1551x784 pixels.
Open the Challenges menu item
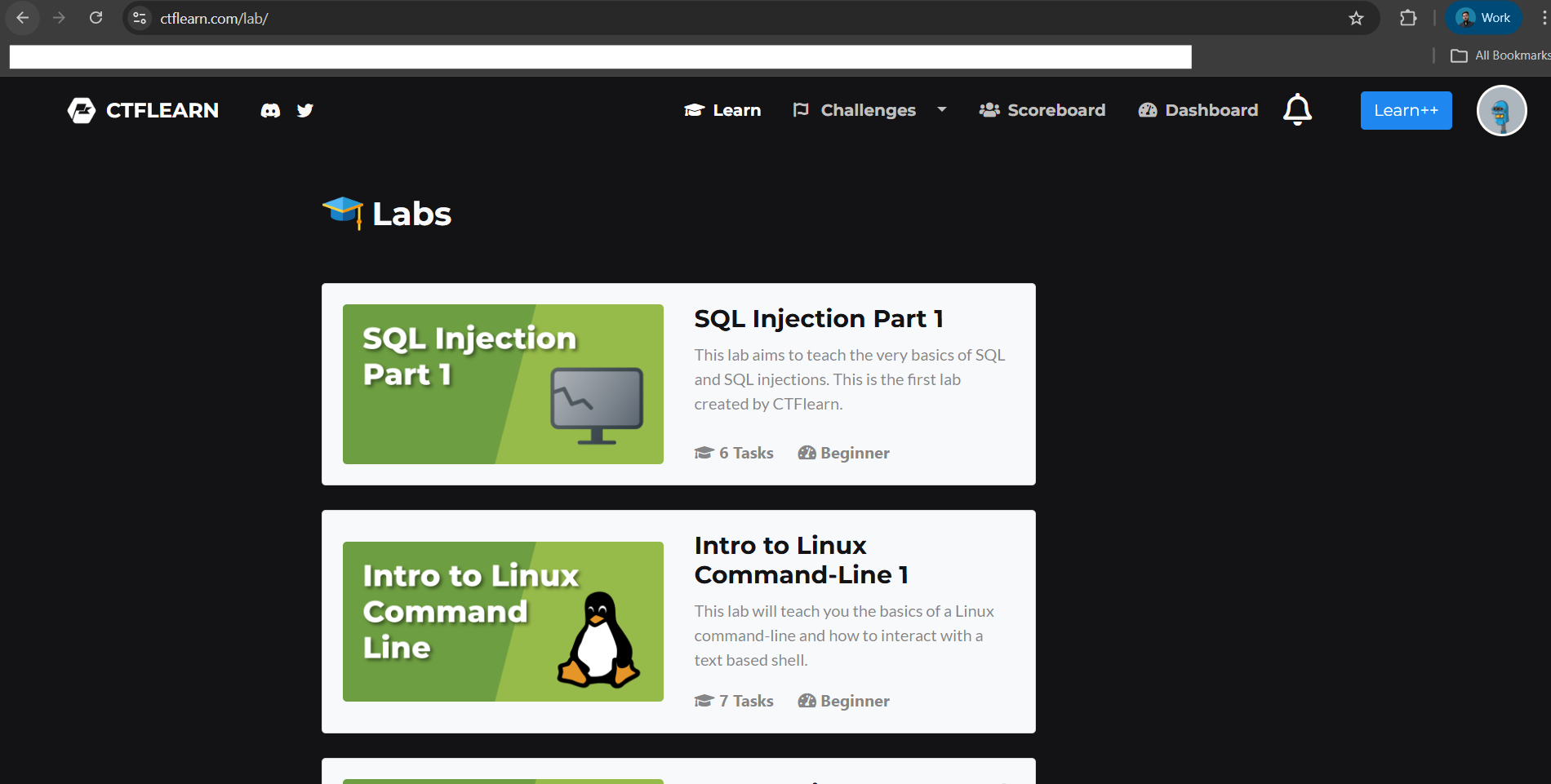[855, 110]
